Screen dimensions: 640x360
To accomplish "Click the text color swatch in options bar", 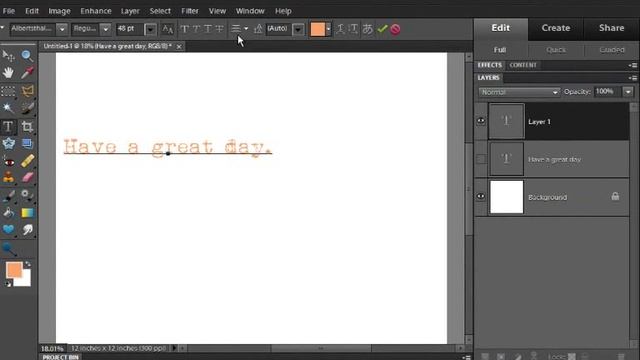I will coord(318,29).
